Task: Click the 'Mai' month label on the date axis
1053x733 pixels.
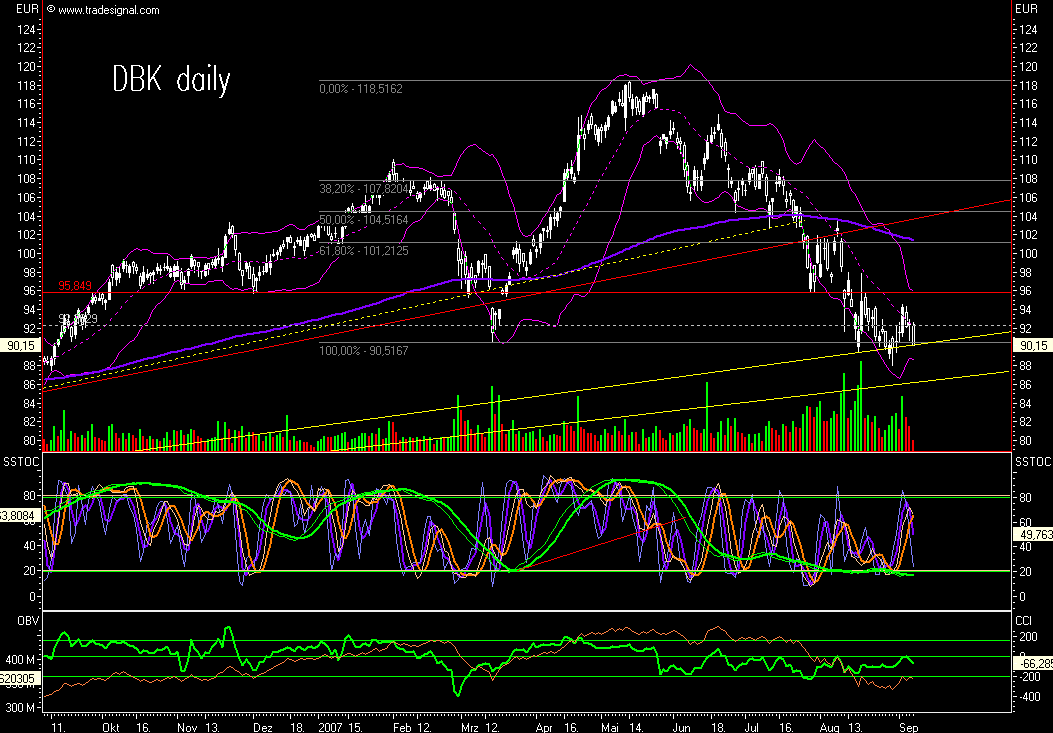Action: tap(610, 727)
